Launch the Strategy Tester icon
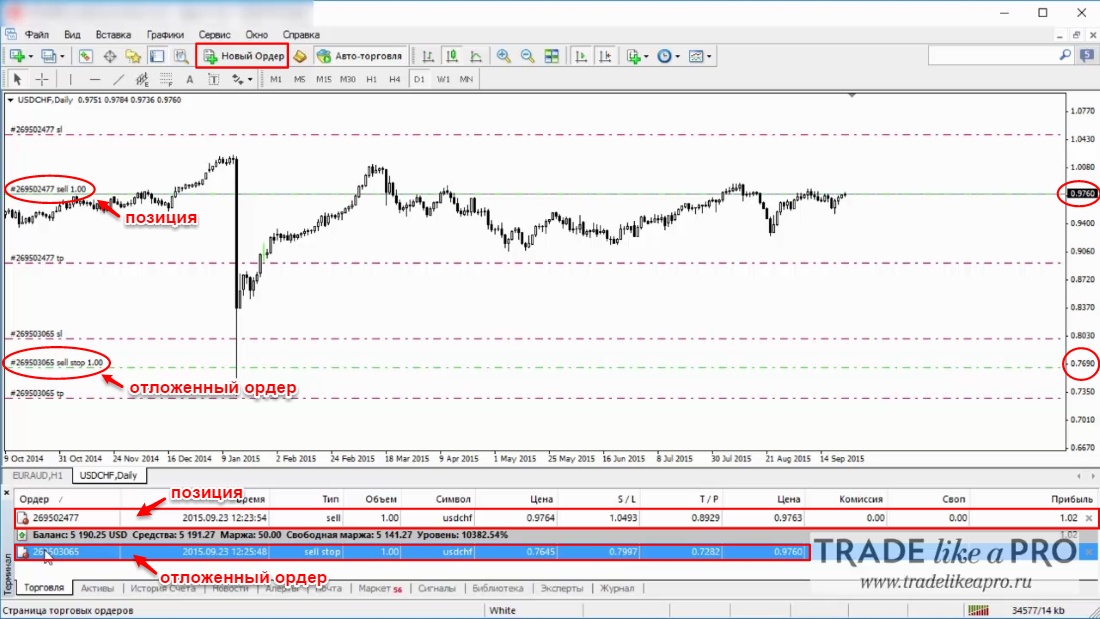Viewport: 1100px width, 619px height. (x=181, y=56)
